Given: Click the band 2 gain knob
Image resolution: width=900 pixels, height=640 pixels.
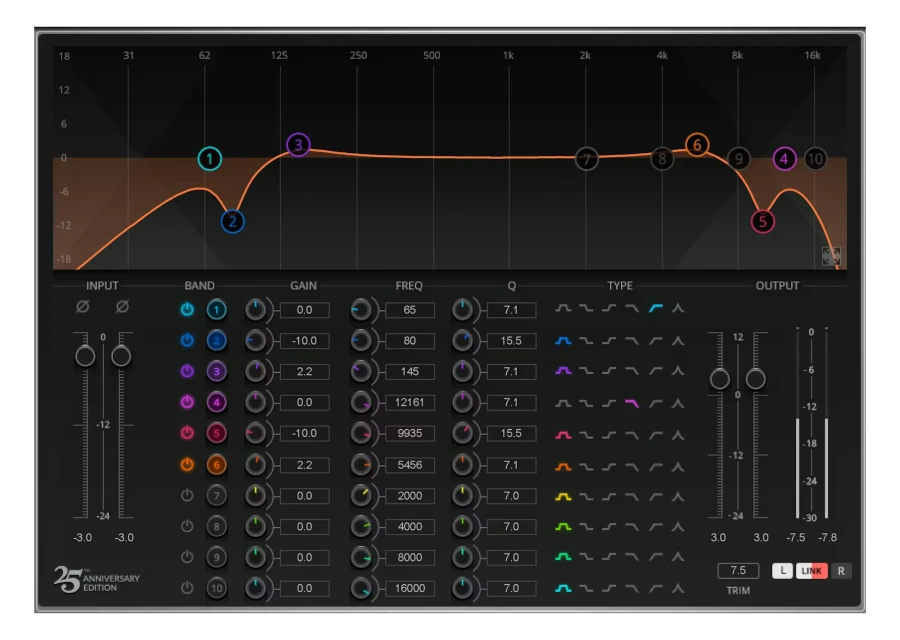Looking at the screenshot, I should (x=255, y=341).
